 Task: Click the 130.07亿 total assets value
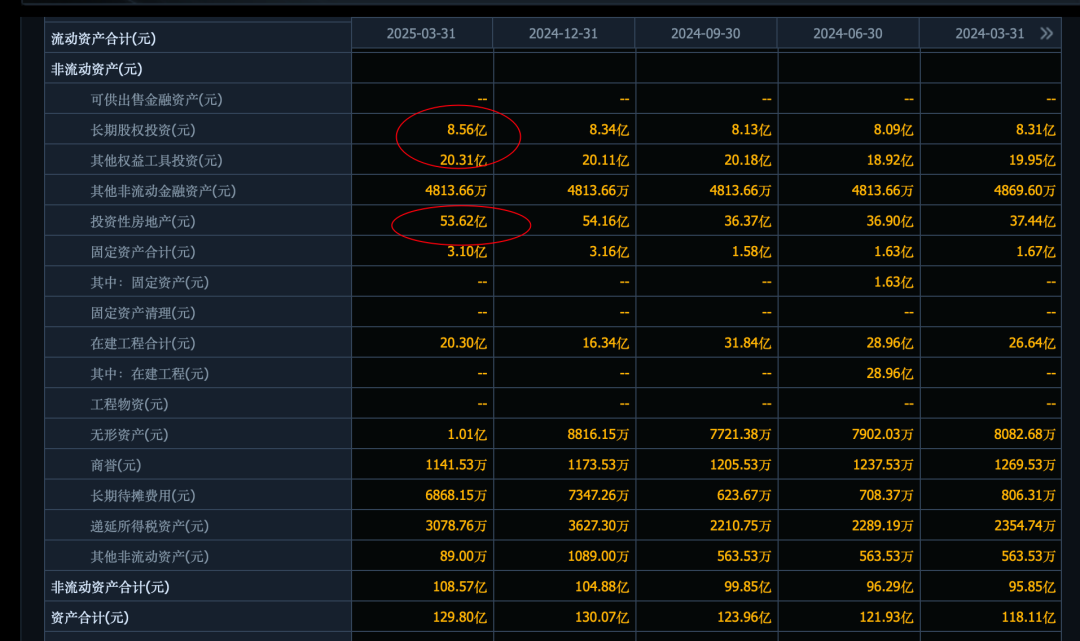(602, 616)
